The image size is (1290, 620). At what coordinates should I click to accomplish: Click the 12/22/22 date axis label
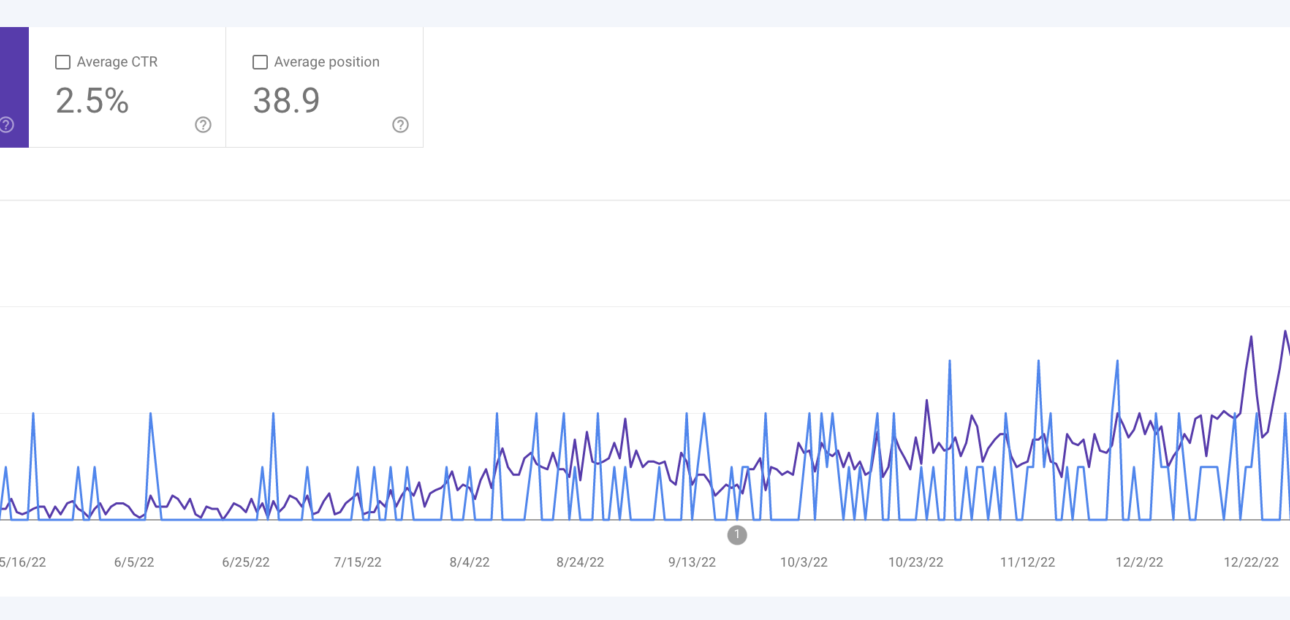1251,562
